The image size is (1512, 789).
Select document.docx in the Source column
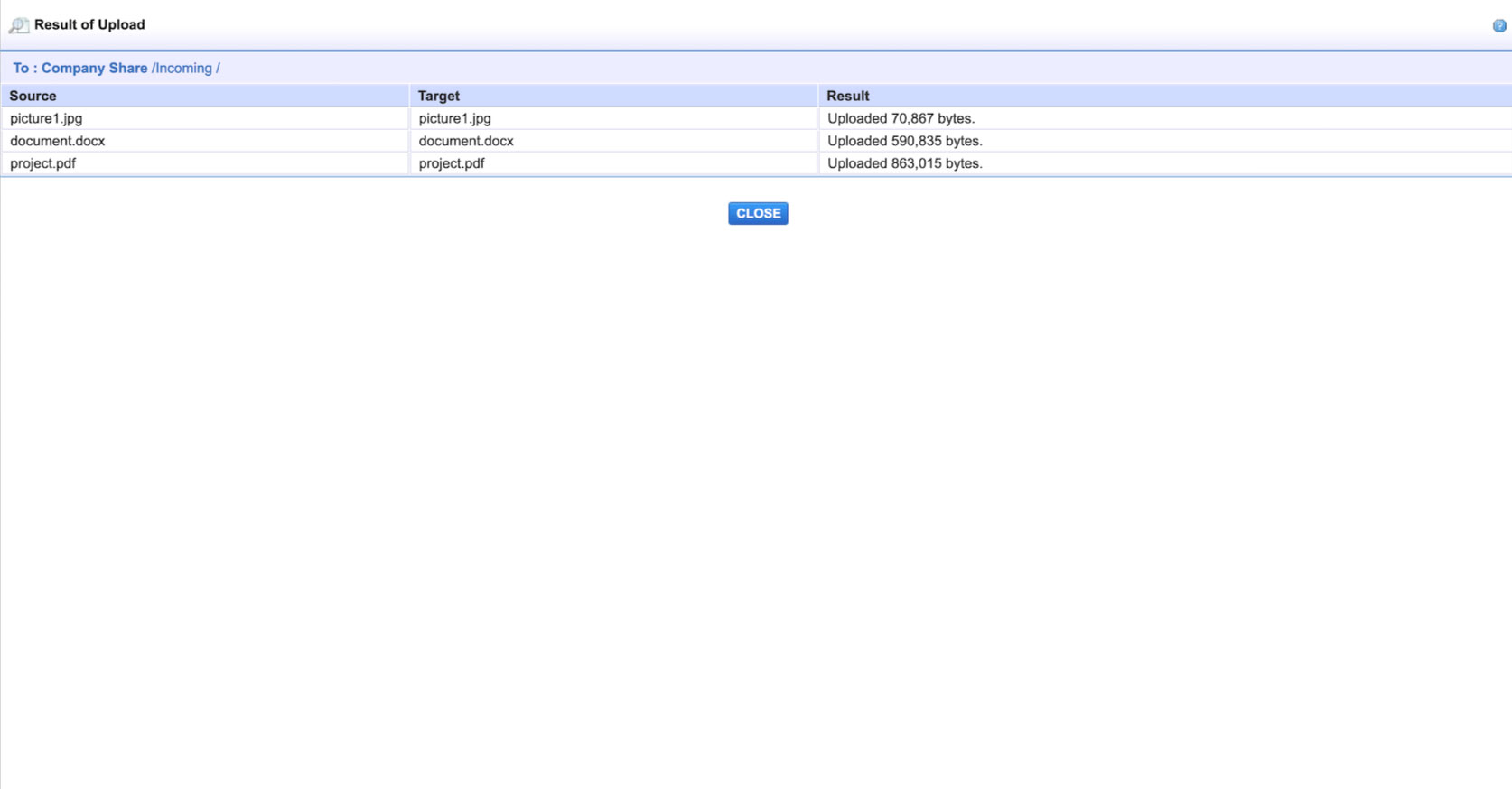58,141
